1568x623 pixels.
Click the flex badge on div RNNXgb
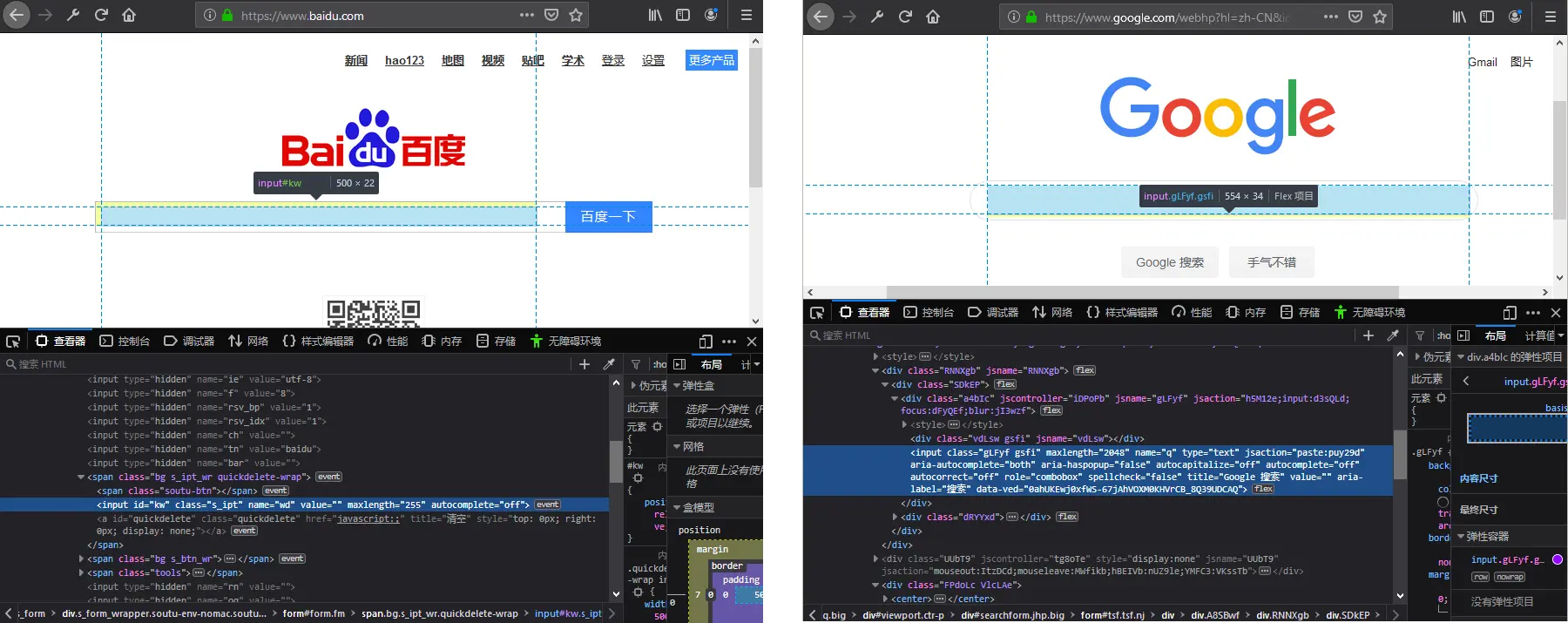[1085, 370]
